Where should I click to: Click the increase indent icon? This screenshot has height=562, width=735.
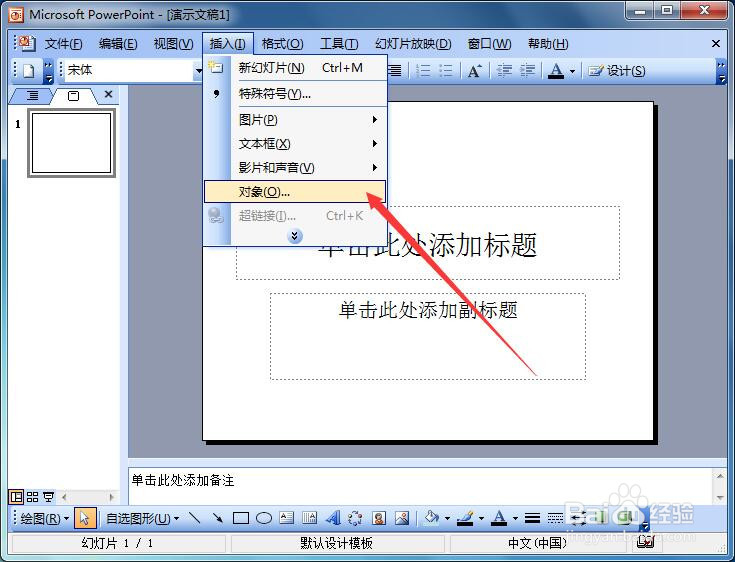(527, 71)
